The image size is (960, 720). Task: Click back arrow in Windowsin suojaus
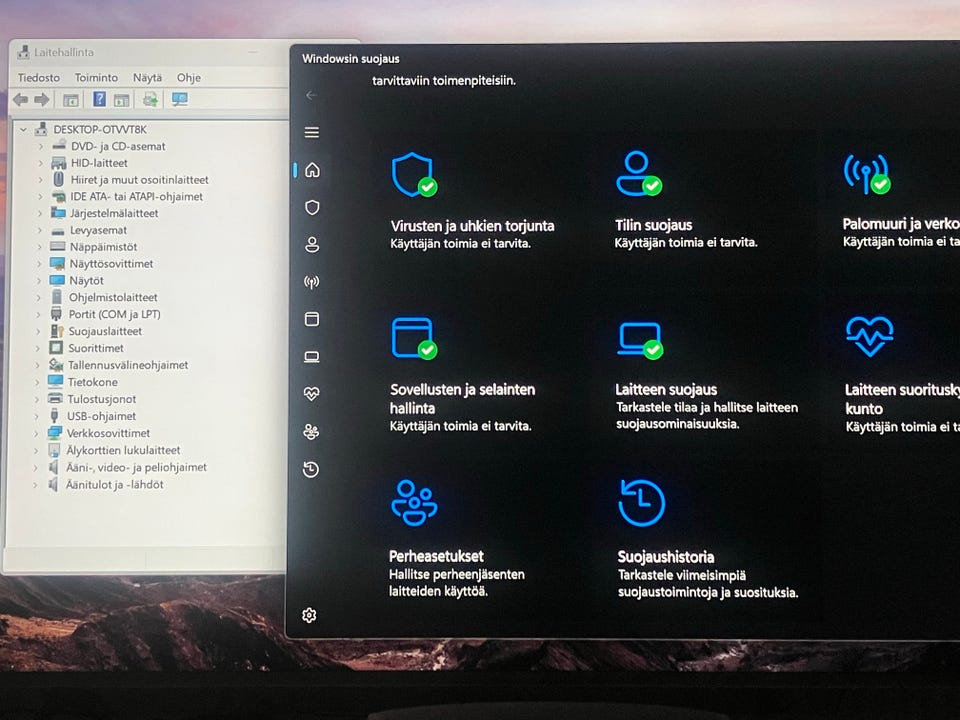pyautogui.click(x=311, y=96)
